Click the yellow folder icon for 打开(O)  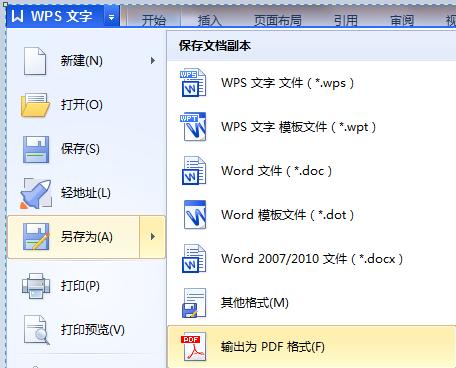click(x=35, y=105)
